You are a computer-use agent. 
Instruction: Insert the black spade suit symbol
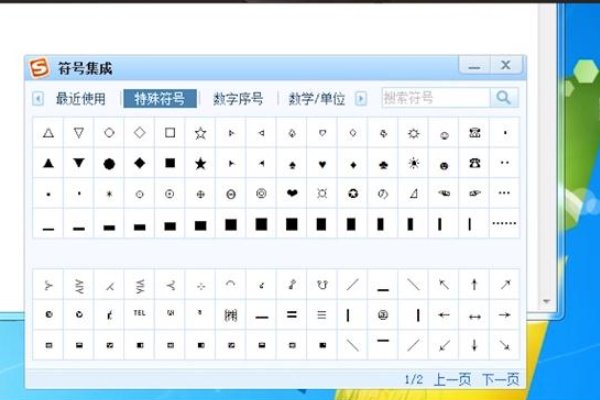coord(292,164)
